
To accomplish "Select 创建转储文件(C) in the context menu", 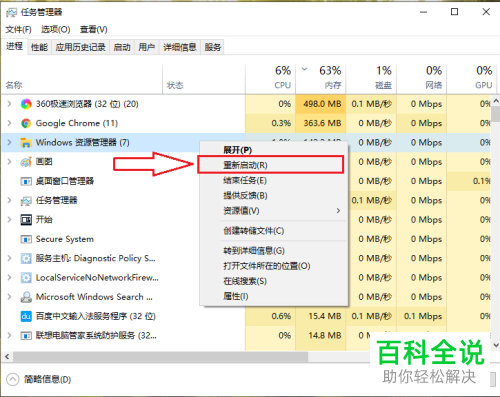I will point(274,231).
